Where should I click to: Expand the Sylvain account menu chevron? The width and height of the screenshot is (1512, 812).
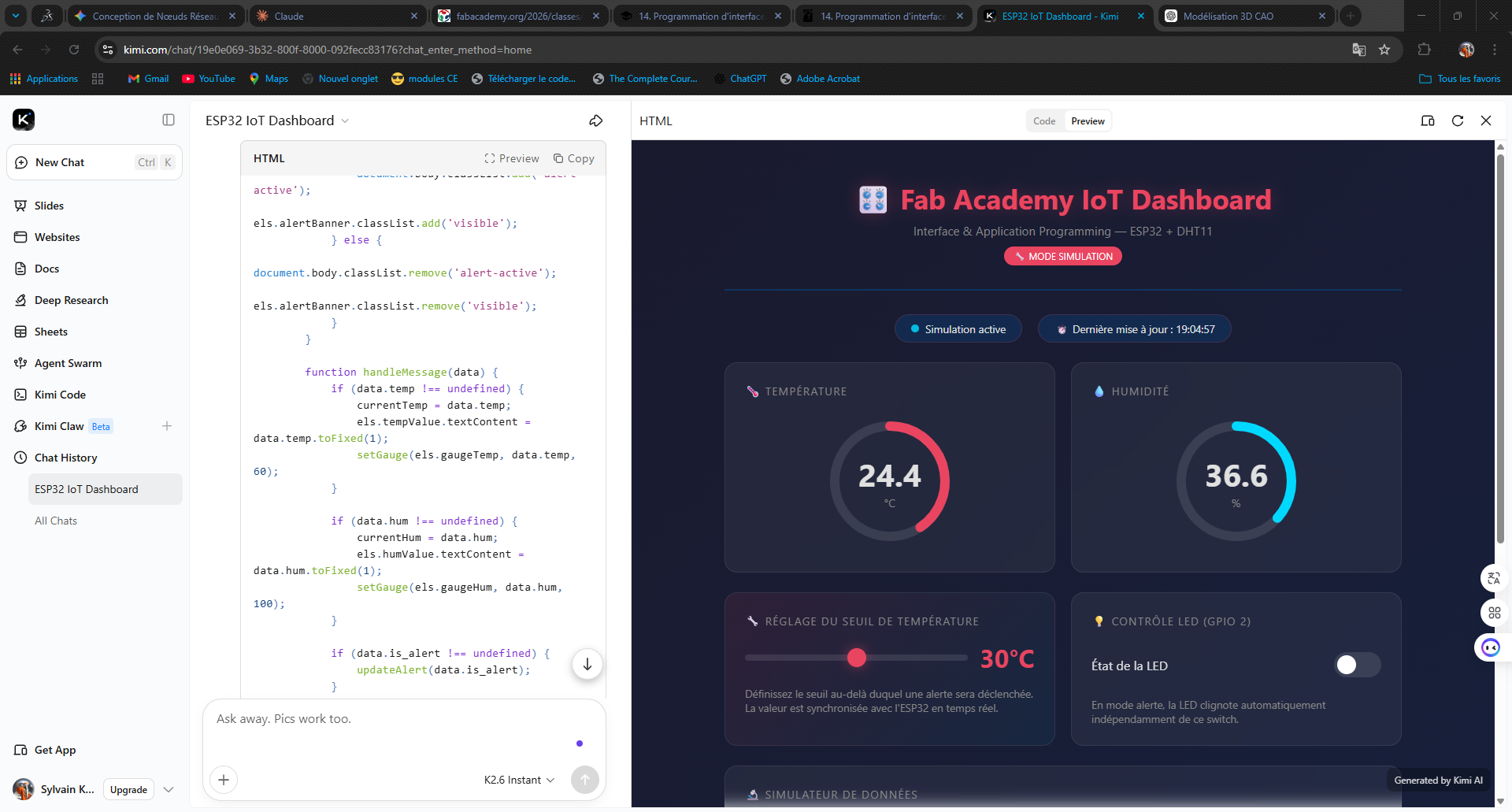click(169, 789)
